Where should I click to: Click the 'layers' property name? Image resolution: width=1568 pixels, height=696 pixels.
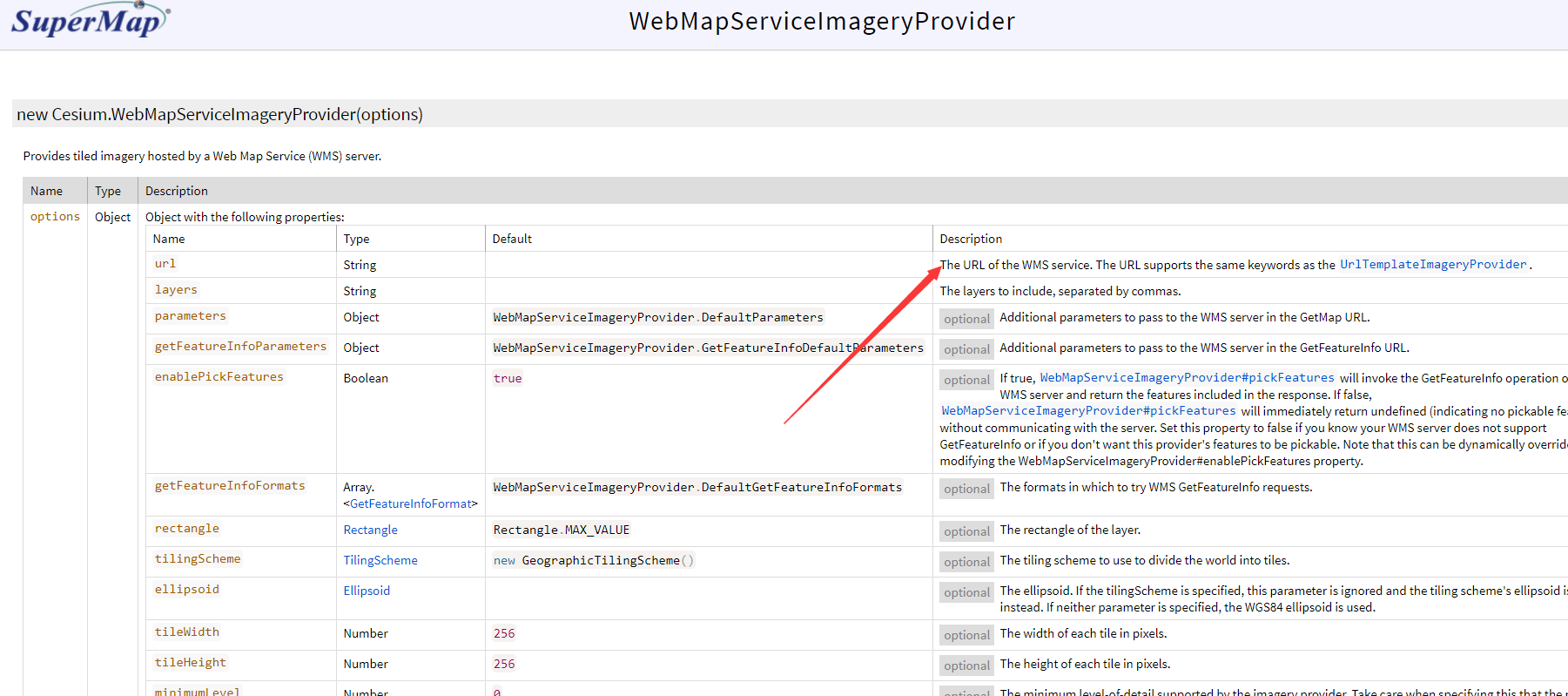click(x=176, y=290)
